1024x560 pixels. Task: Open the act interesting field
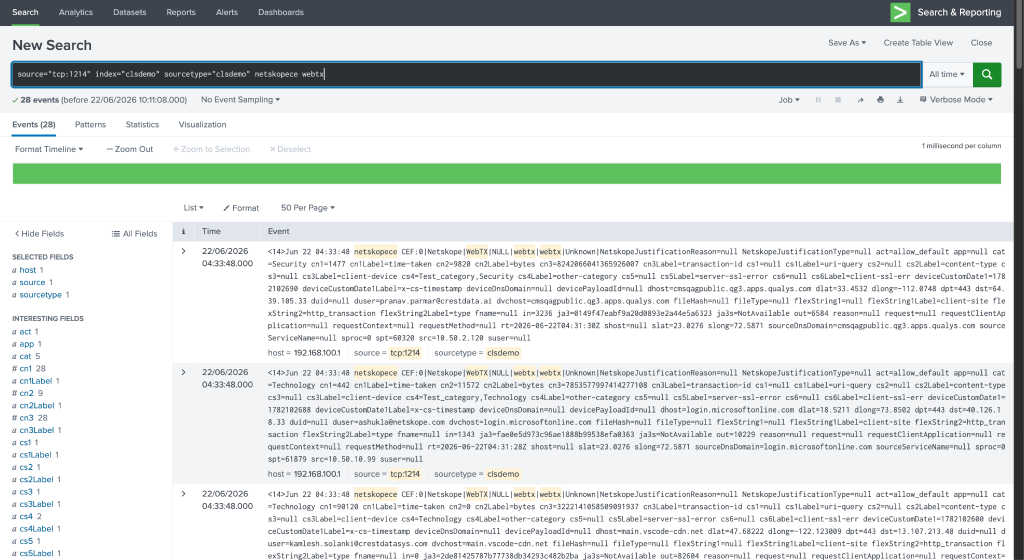coord(25,332)
